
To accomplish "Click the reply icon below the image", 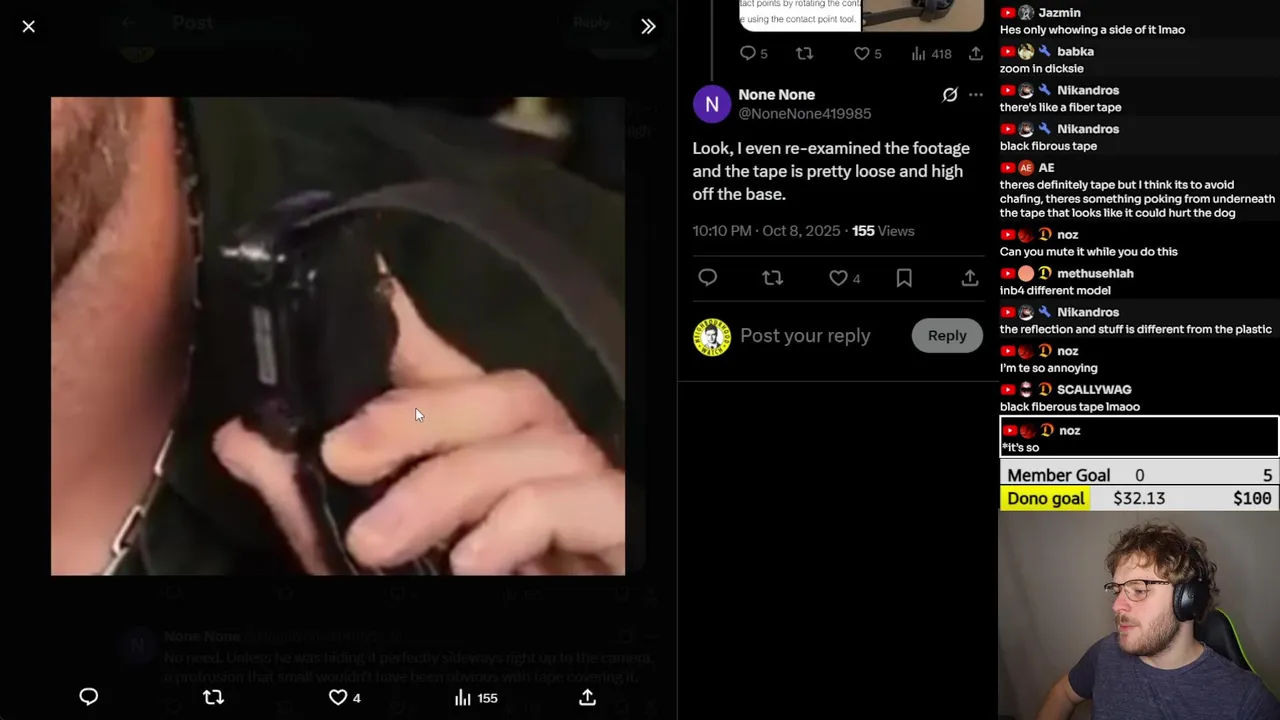I will pyautogui.click(x=89, y=697).
